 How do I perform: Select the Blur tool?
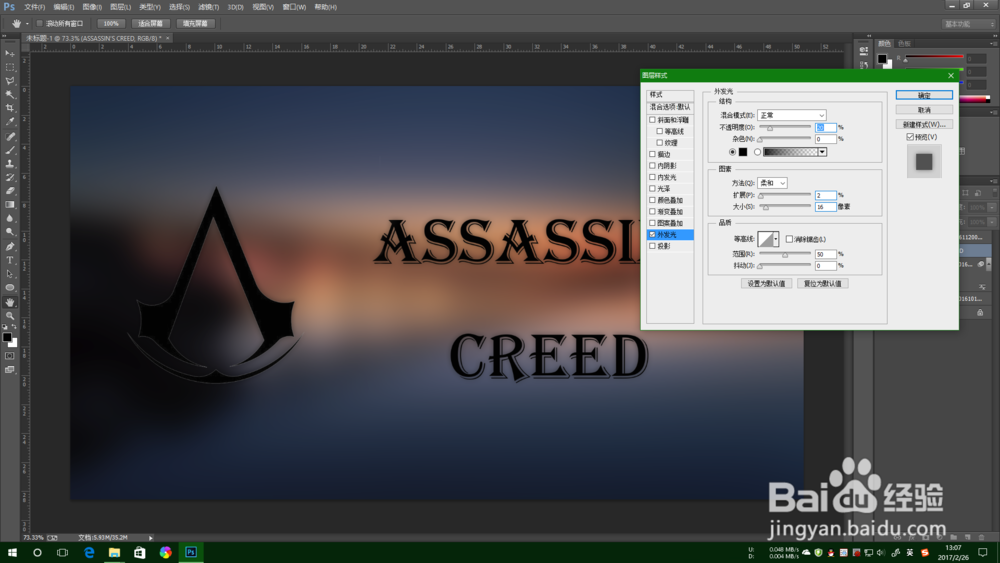10,218
